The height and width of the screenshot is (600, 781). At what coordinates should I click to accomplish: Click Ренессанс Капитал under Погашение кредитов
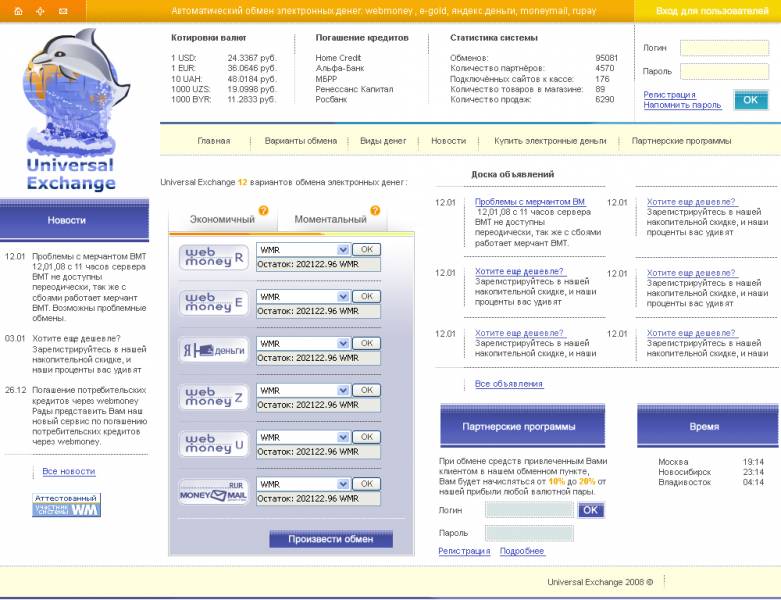[x=354, y=89]
